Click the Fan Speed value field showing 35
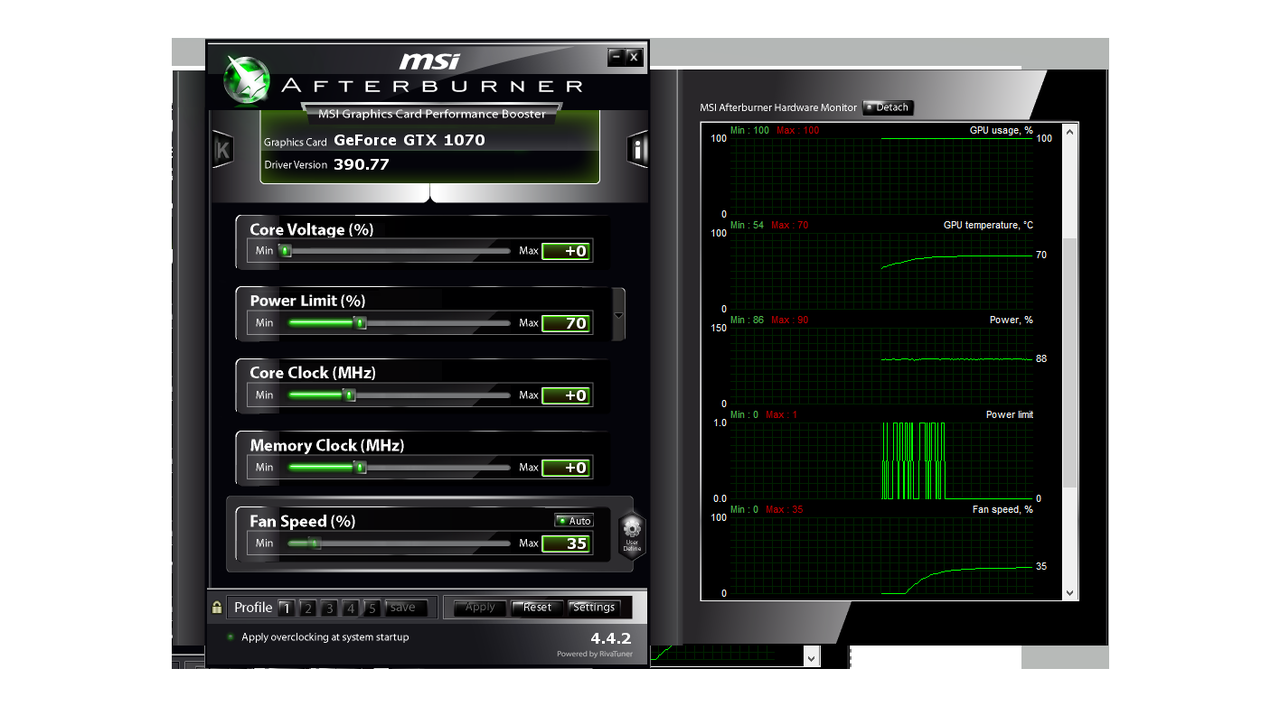1280x706 pixels. coord(566,544)
